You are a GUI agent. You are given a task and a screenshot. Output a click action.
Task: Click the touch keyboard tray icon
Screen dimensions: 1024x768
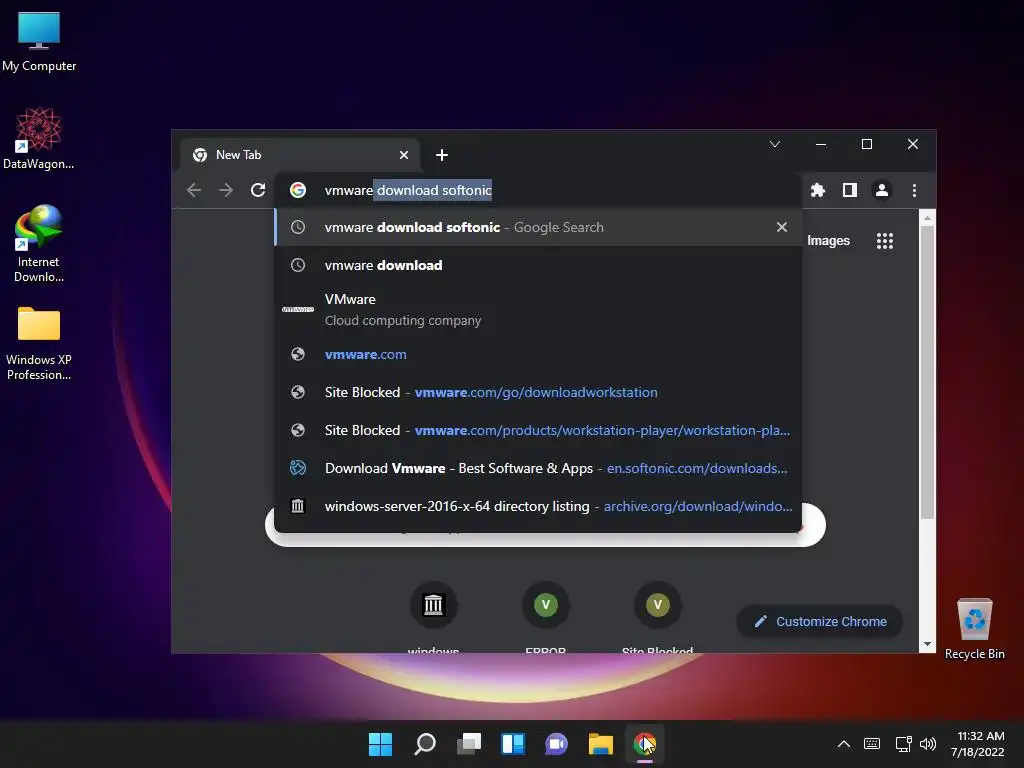[x=872, y=744]
